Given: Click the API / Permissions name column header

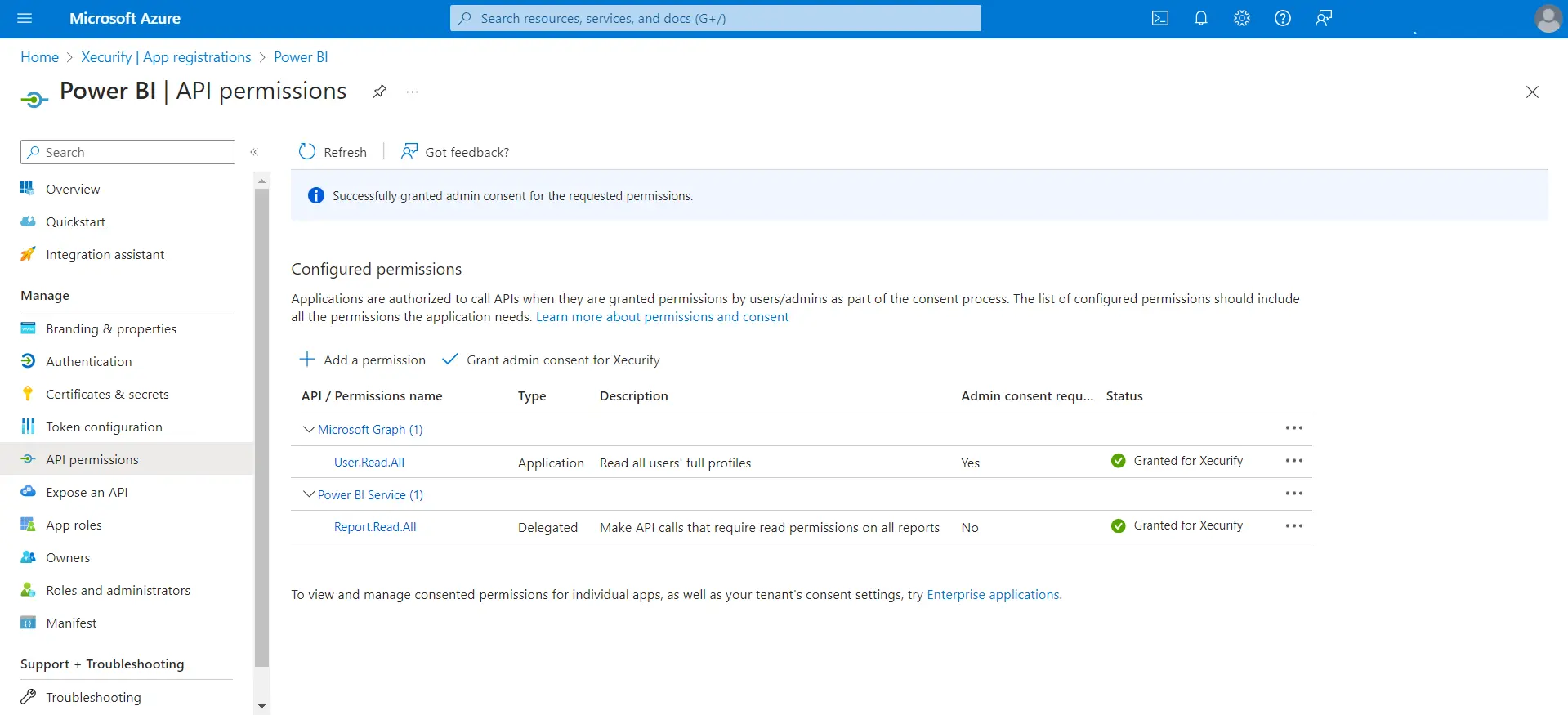Looking at the screenshot, I should point(372,395).
